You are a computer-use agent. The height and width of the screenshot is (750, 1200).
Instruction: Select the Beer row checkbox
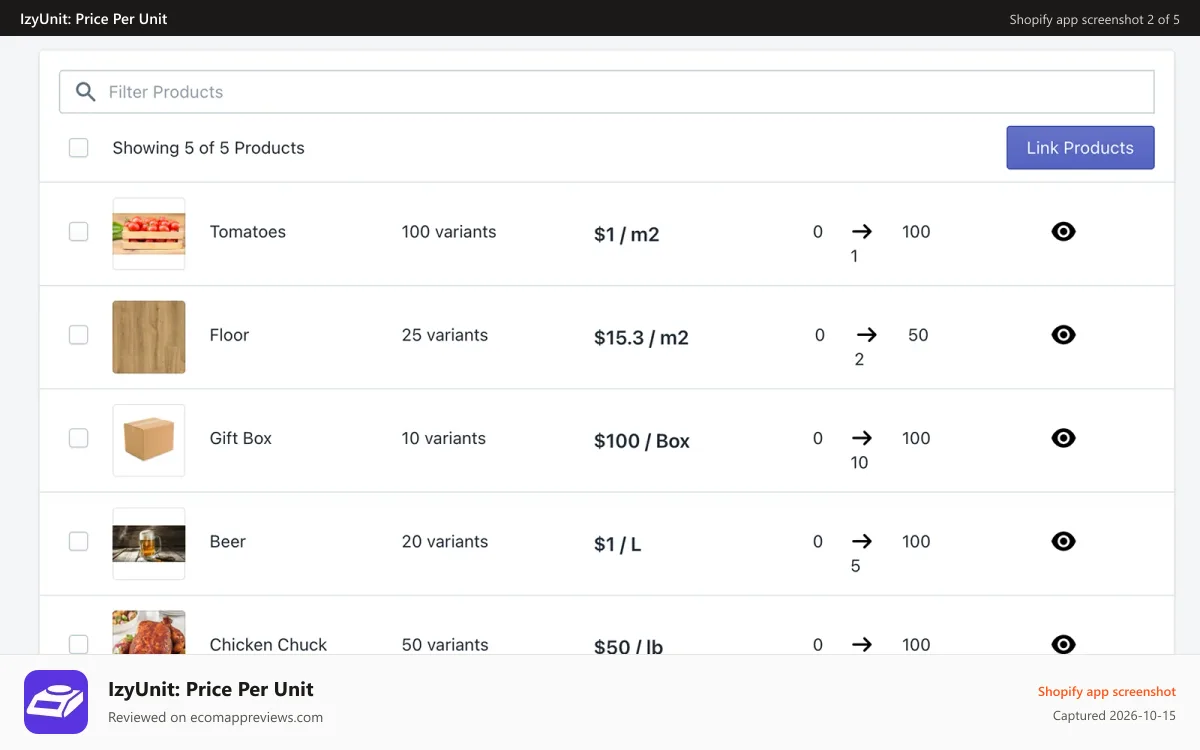78,541
